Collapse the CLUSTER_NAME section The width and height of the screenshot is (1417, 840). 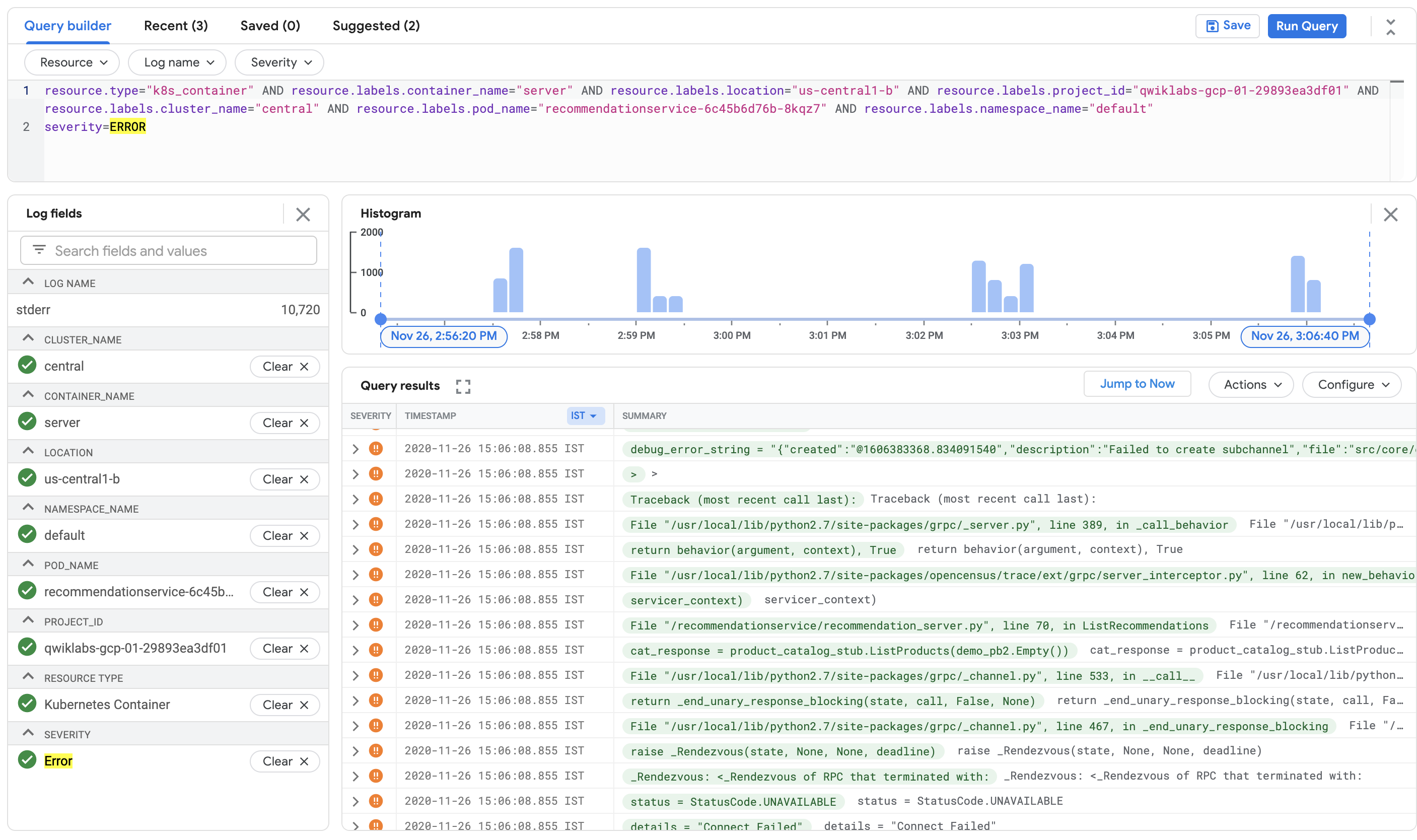pos(28,338)
